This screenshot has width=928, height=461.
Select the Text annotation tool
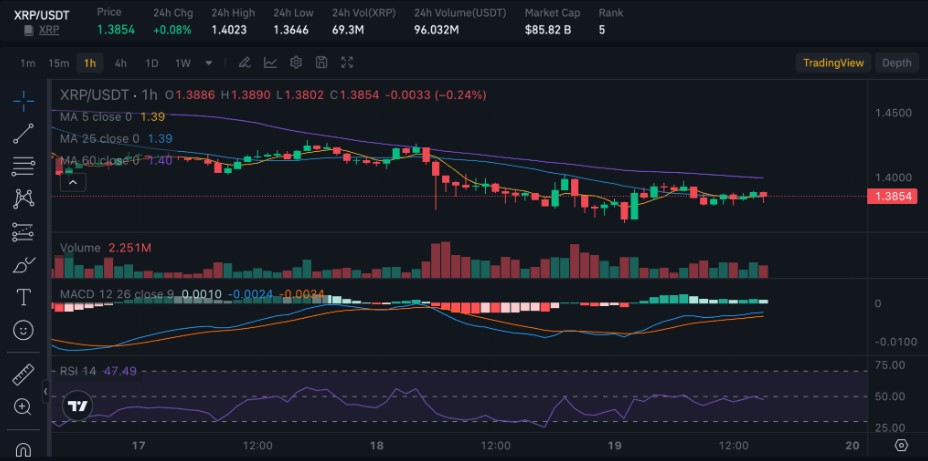tap(23, 297)
